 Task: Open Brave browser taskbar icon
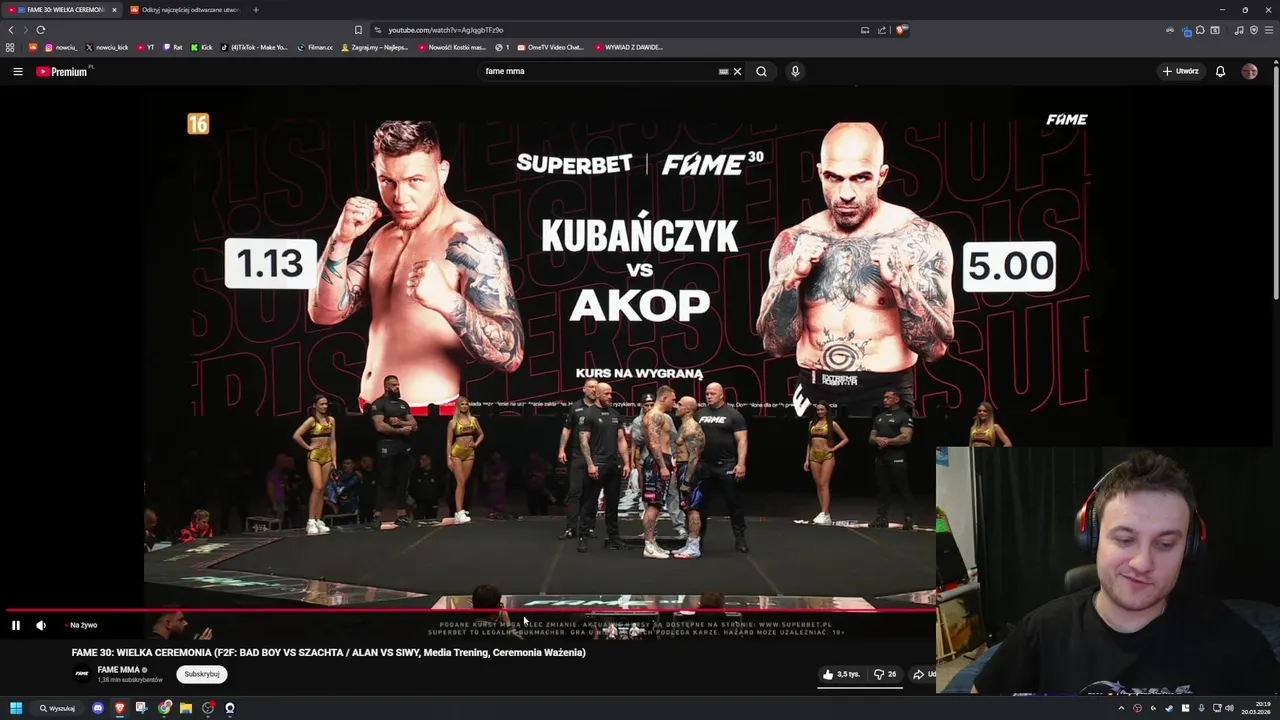coord(120,708)
